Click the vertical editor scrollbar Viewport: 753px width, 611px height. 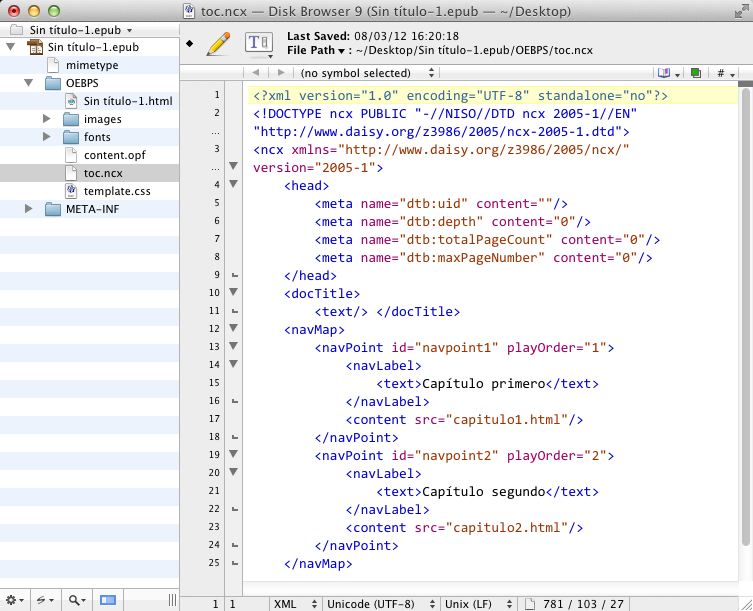[745, 317]
